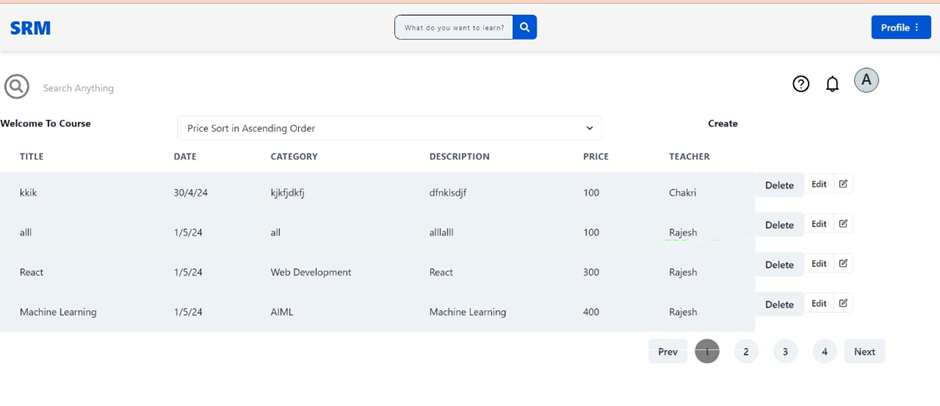The width and height of the screenshot is (940, 406).
Task: Click the PRICE column header
Action: pos(595,157)
